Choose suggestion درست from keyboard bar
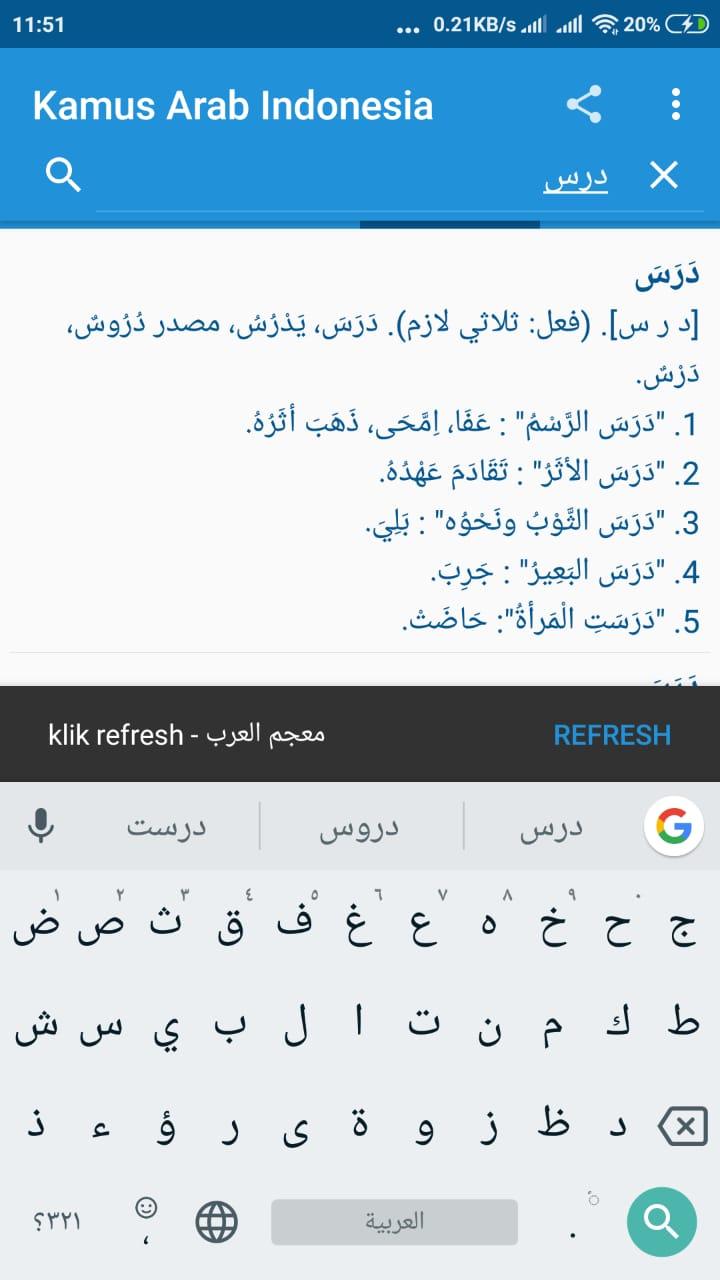 [x=166, y=828]
